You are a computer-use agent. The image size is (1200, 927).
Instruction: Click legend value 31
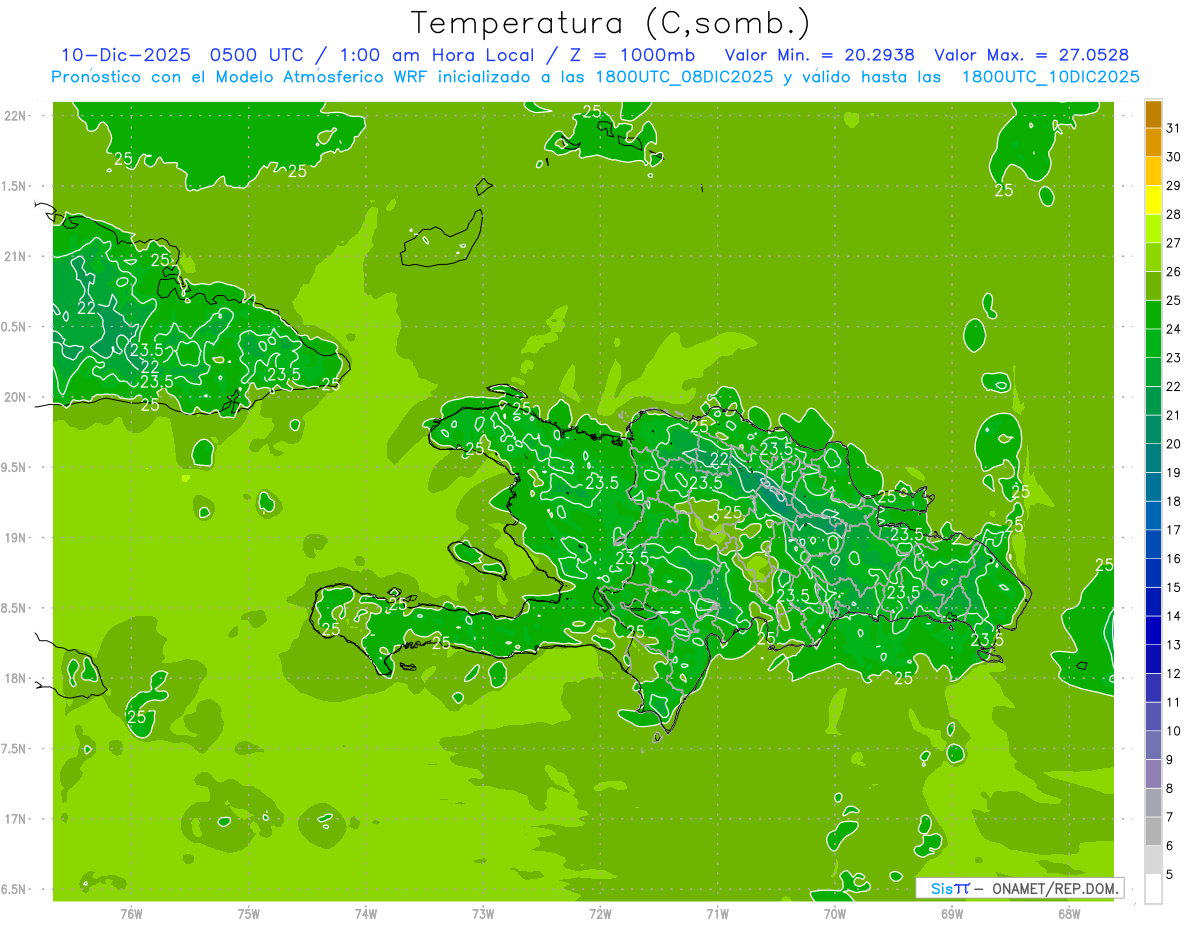tap(1174, 128)
